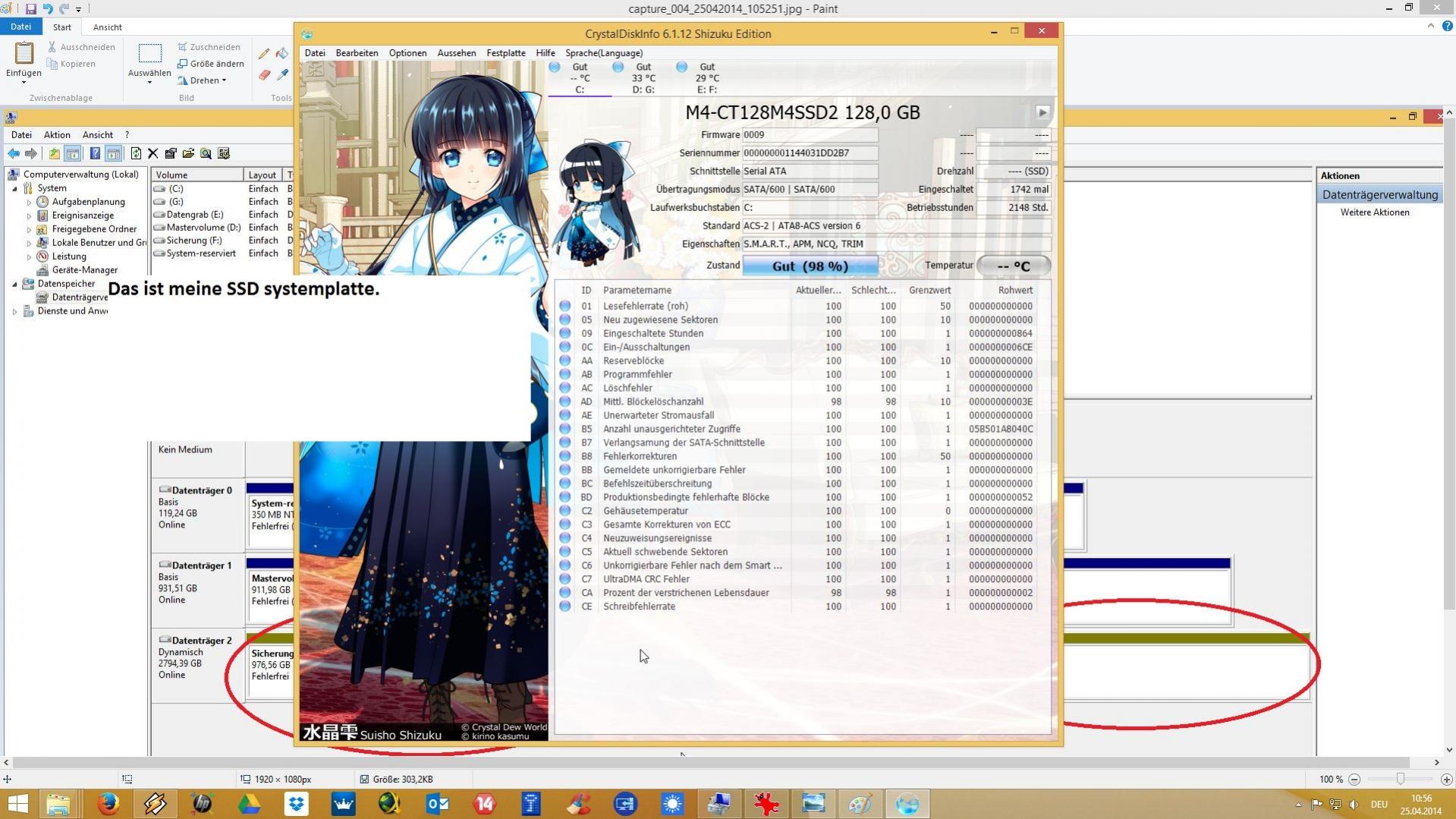The width and height of the screenshot is (1456, 819).
Task: Expand the Ereignisanzeige tree node
Action: (29, 216)
